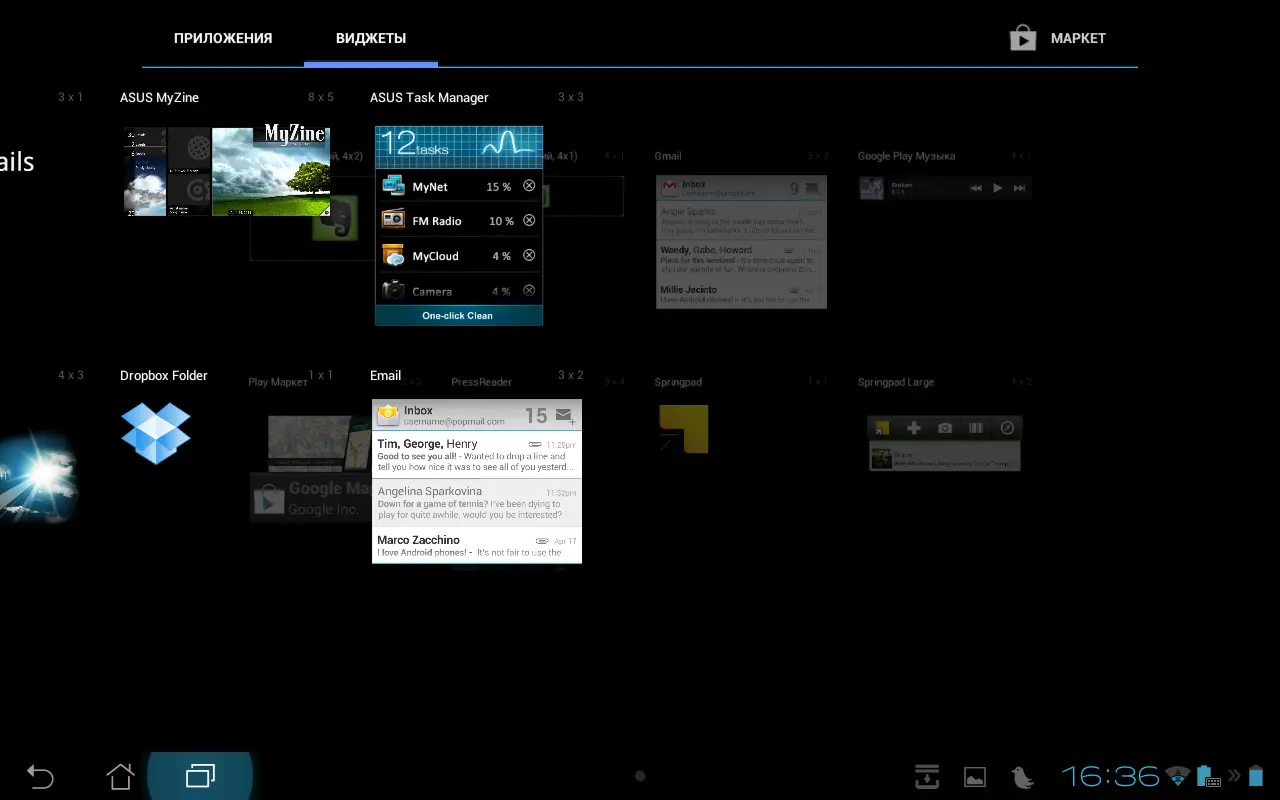This screenshot has height=800, width=1280.
Task: Tap the Home navigation button
Action: 120,776
